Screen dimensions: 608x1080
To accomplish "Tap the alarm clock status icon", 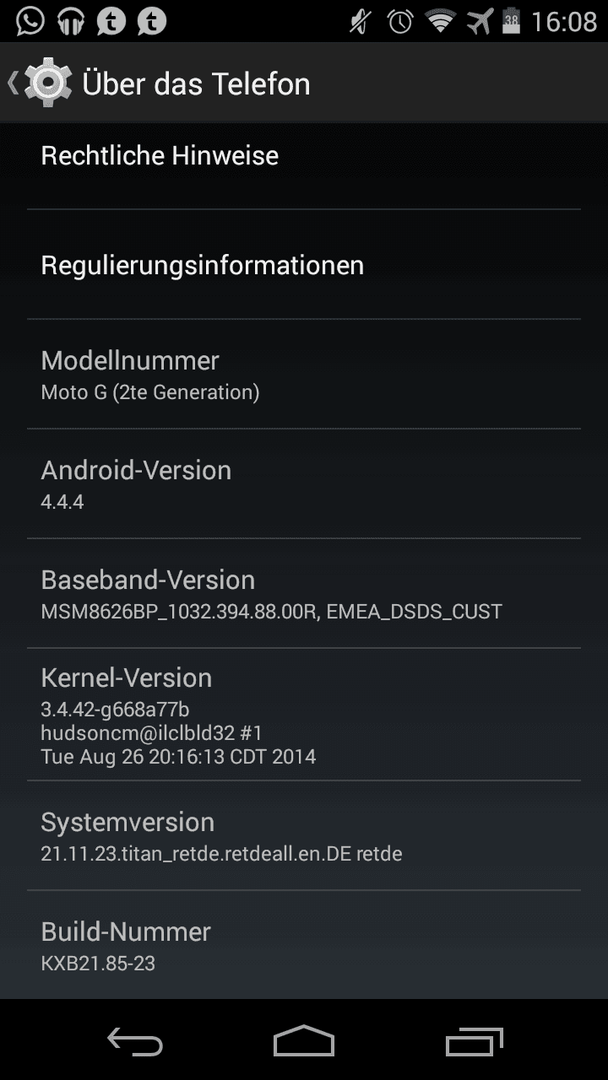I will (400, 22).
